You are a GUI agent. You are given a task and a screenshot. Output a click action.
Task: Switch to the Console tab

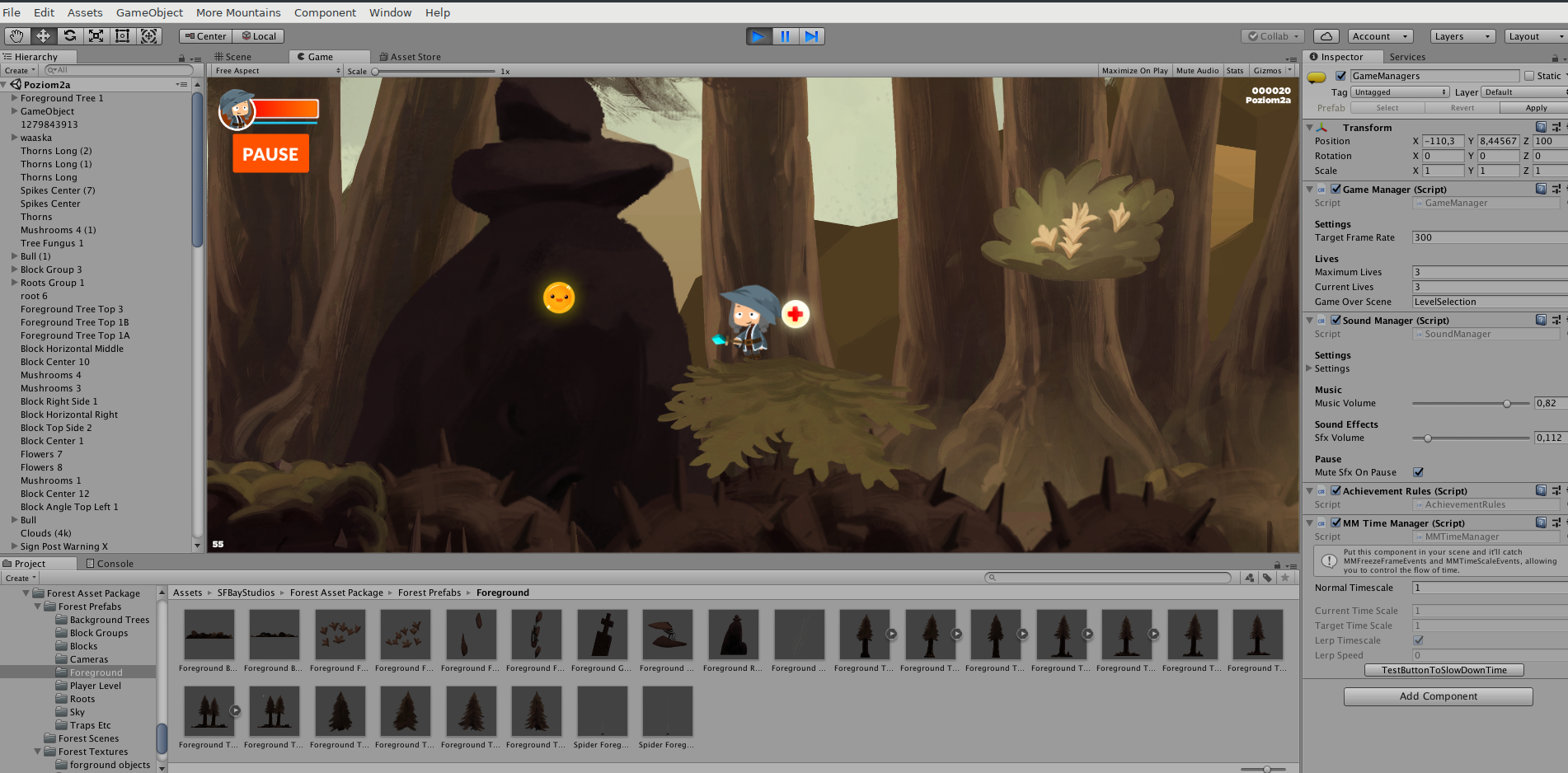point(110,564)
